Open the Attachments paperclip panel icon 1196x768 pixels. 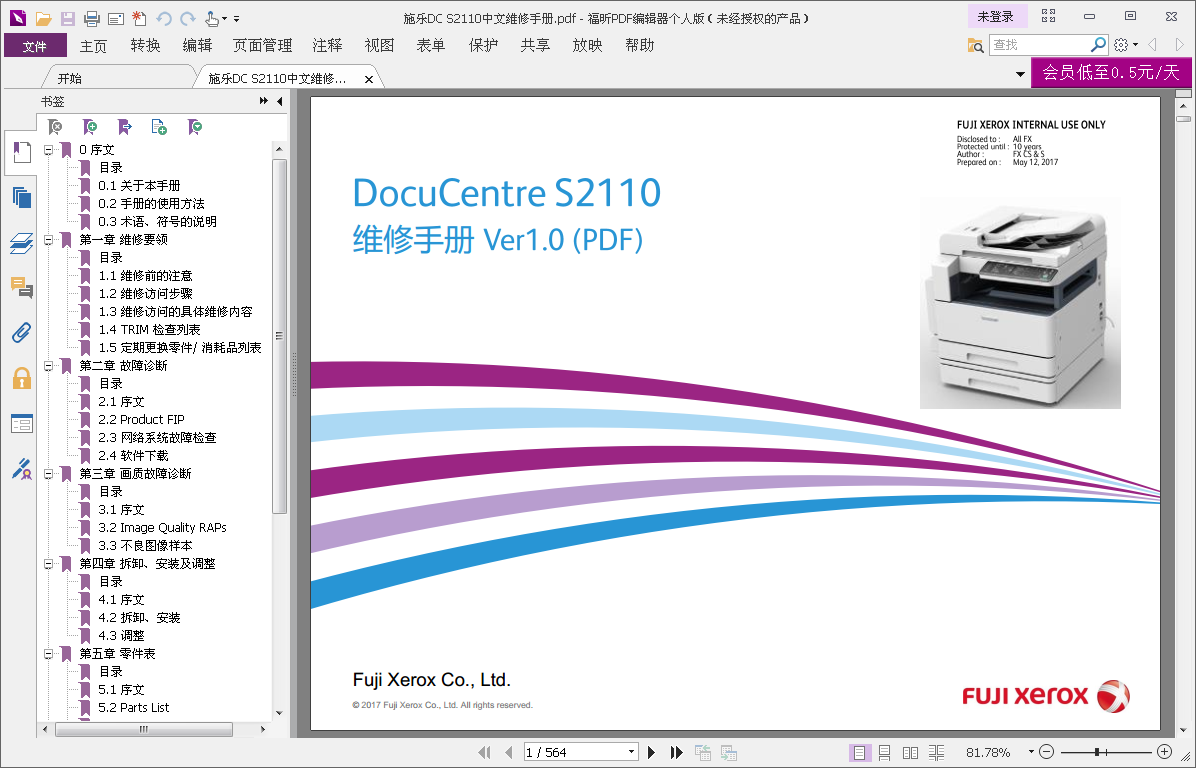(21, 333)
